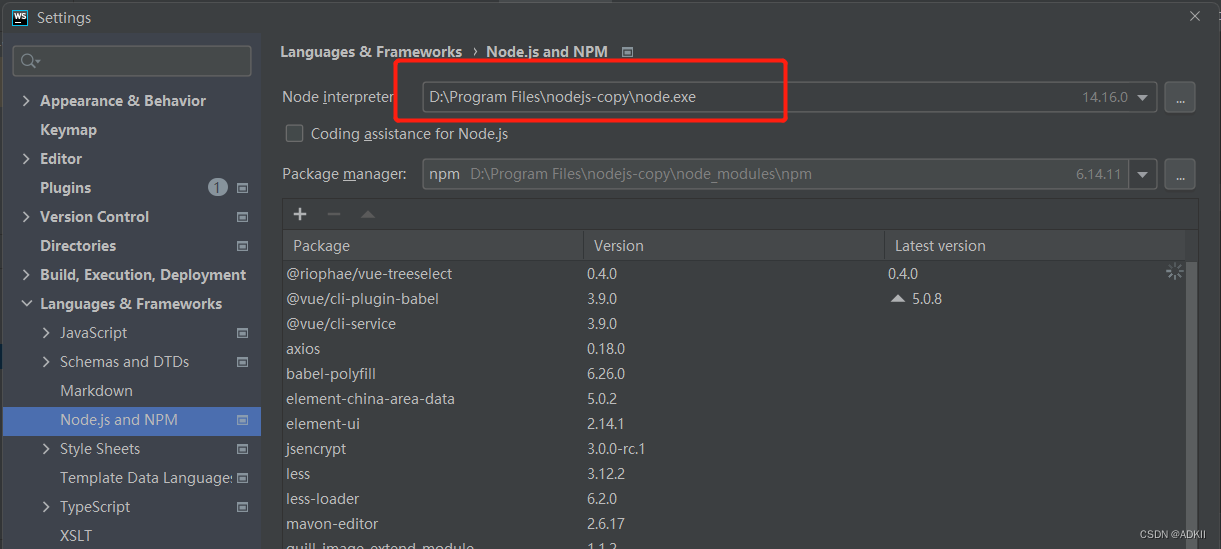Viewport: 1221px width, 549px height.
Task: Collapse Languages & Frameworks section
Action: [x=26, y=304]
